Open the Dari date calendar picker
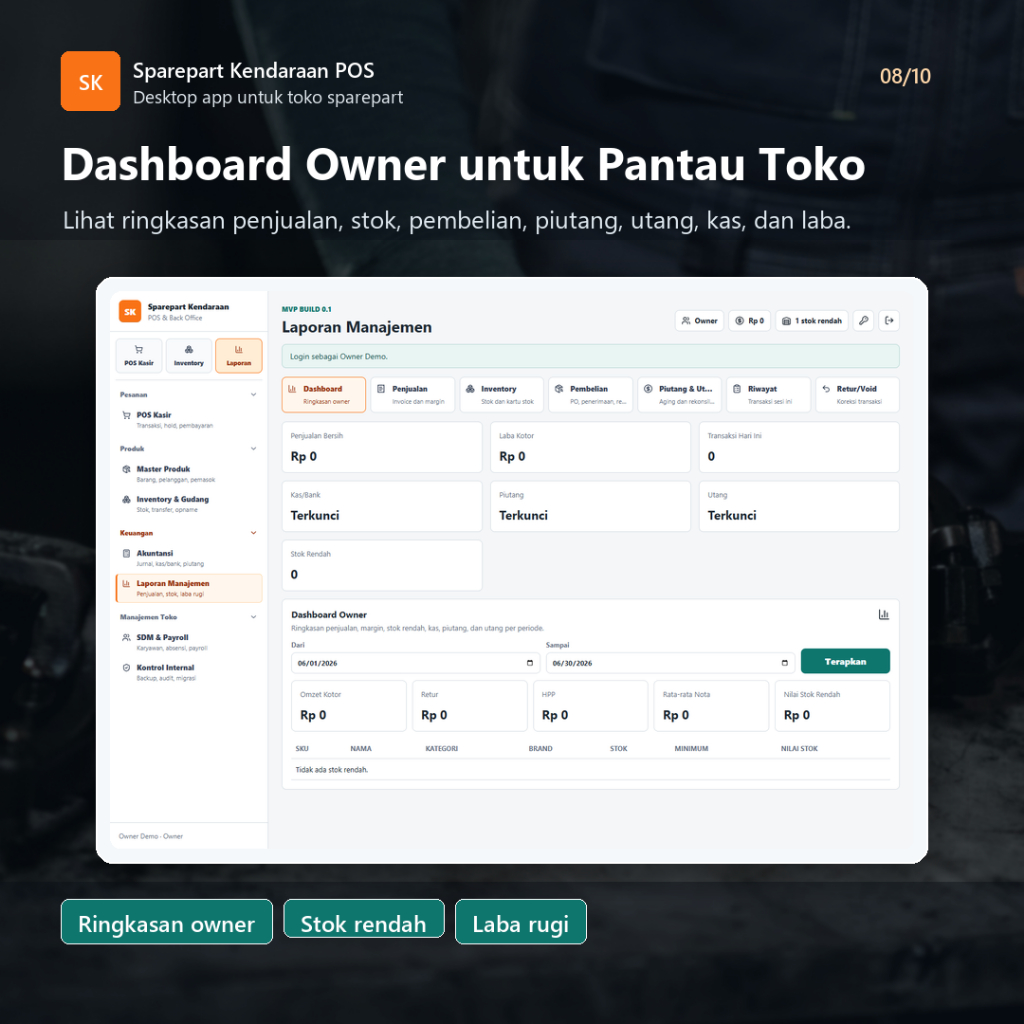The image size is (1024, 1024). tap(530, 663)
